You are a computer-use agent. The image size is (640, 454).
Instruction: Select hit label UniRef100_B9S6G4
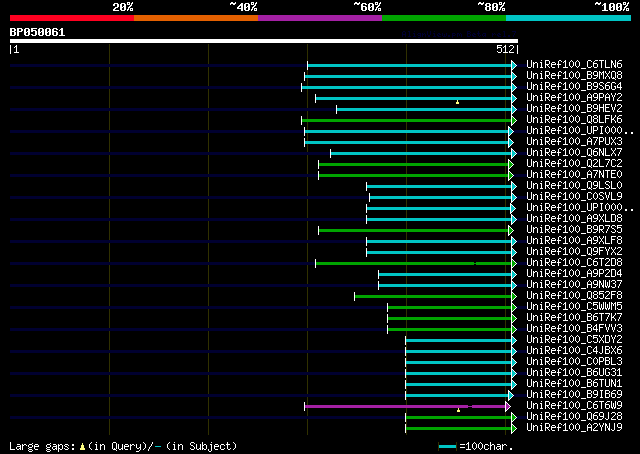click(x=574, y=87)
